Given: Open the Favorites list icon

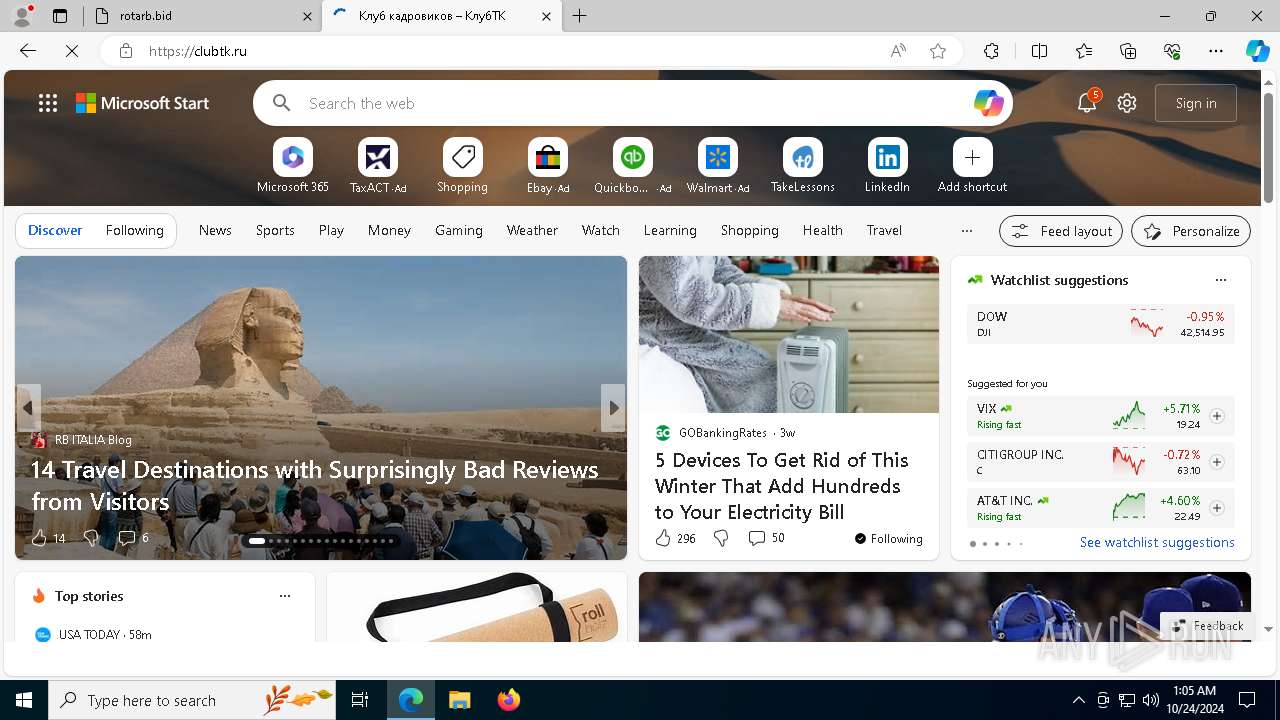Looking at the screenshot, I should click(1084, 51).
